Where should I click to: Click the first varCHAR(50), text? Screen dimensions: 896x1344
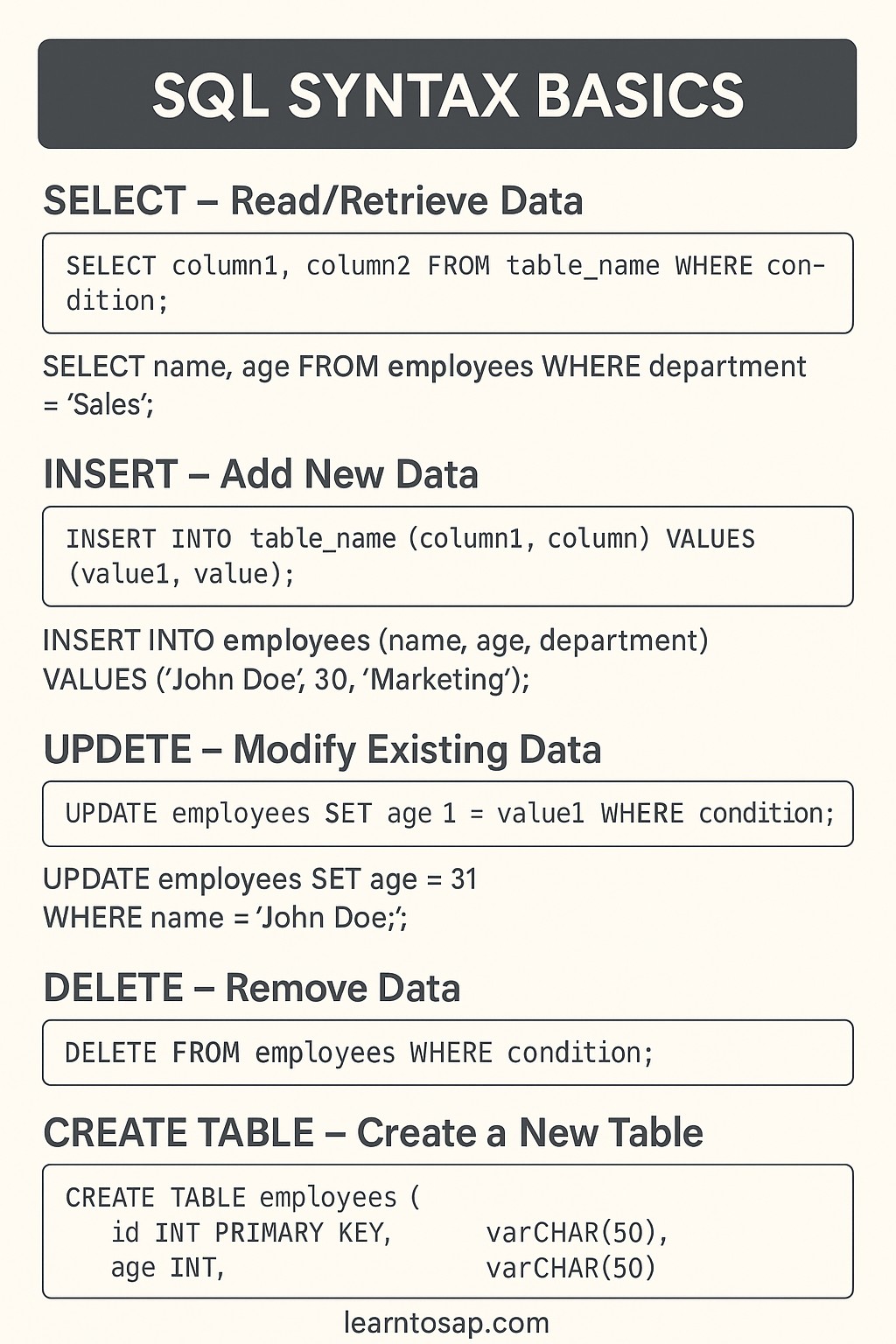pyautogui.click(x=577, y=1233)
